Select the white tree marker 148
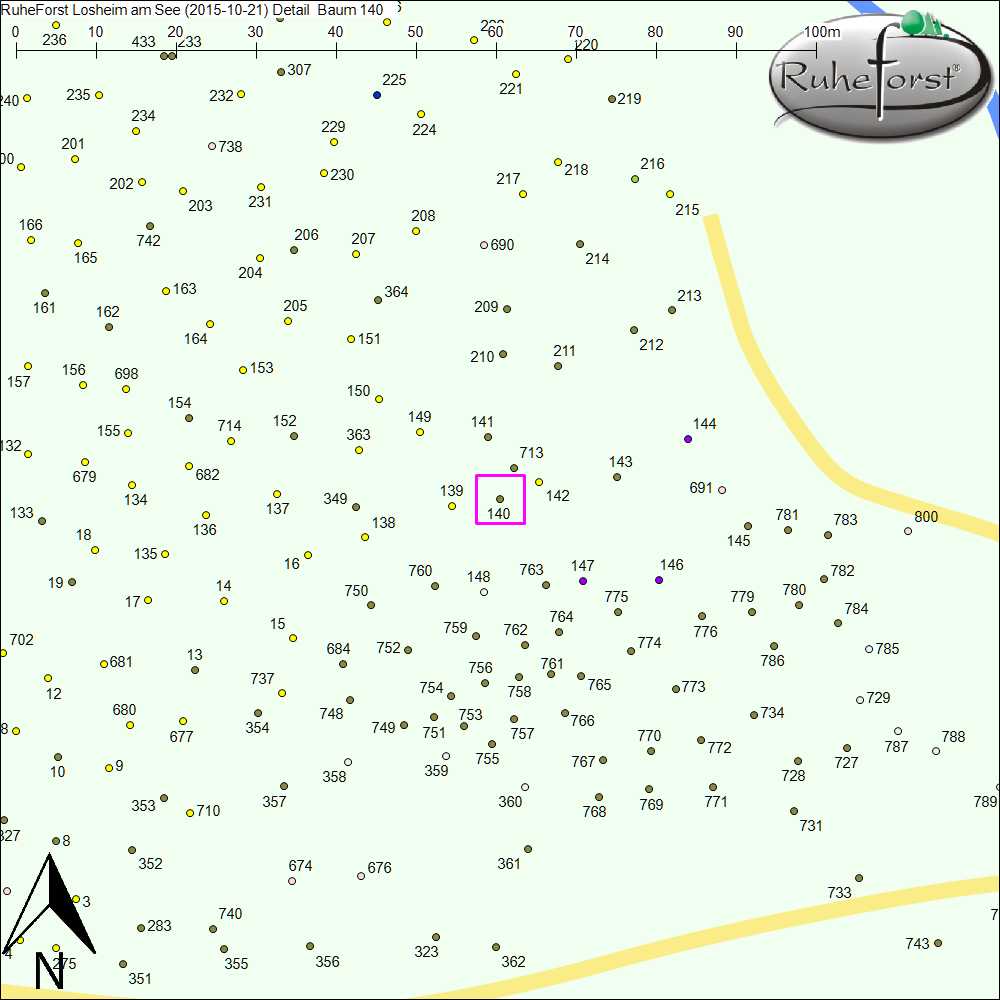 484,592
